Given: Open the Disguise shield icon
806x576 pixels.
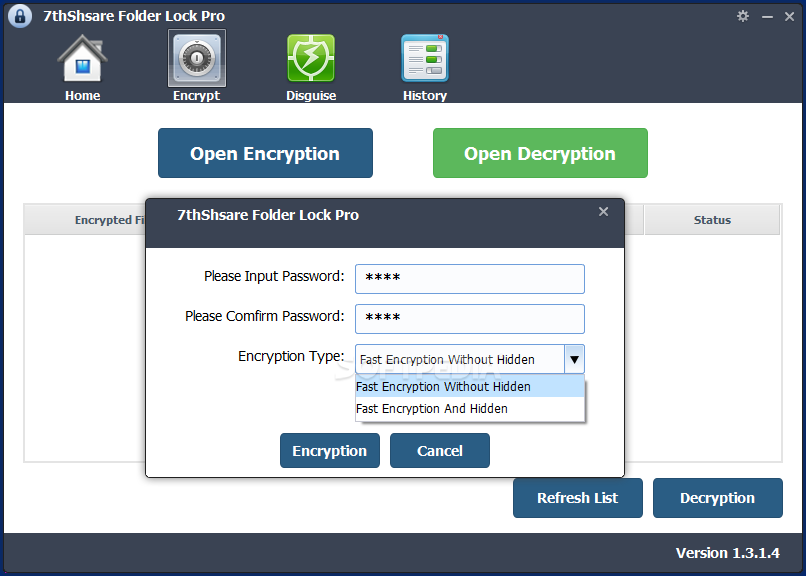Looking at the screenshot, I should tap(311, 58).
